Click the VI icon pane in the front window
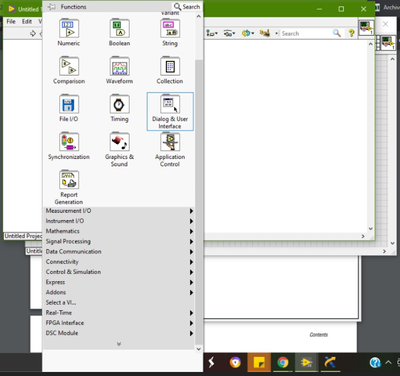400x376 pixels. (366, 27)
